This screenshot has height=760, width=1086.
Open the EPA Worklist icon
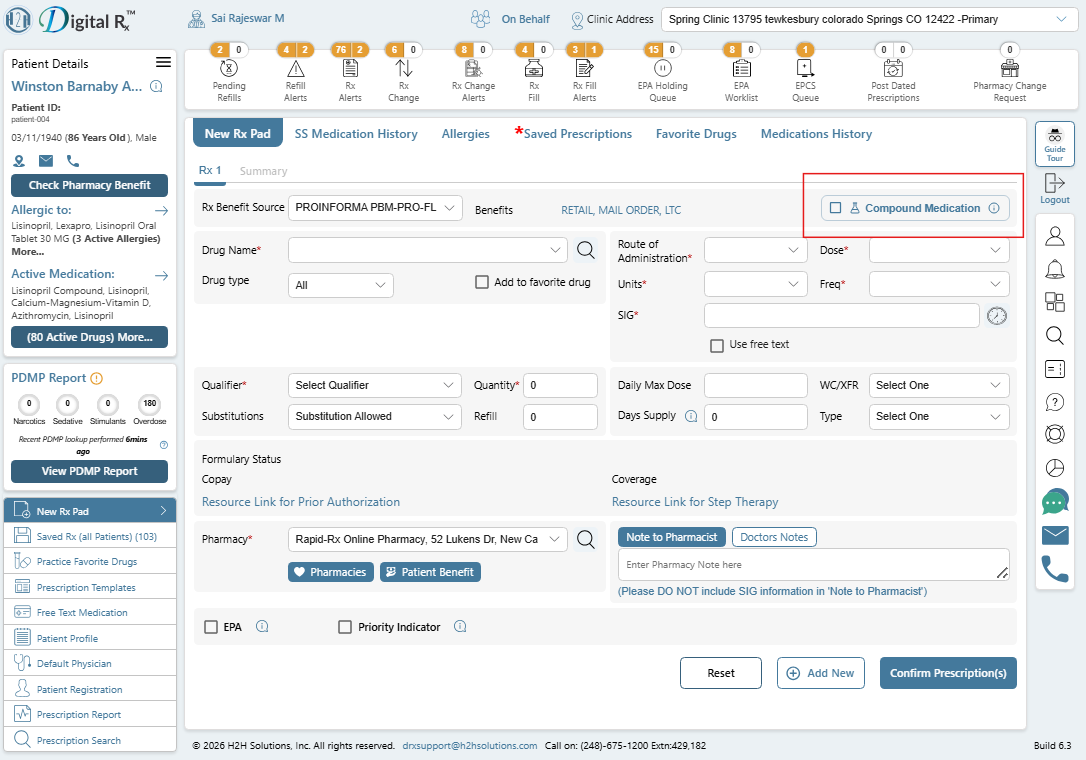tap(742, 68)
